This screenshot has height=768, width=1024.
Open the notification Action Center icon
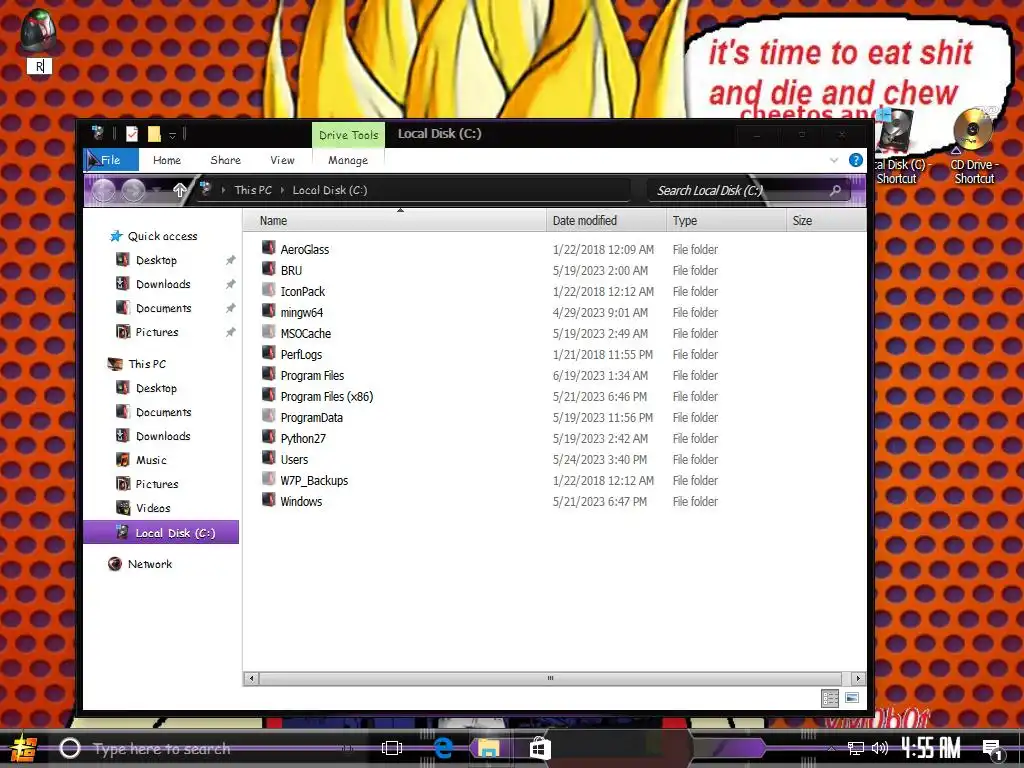993,749
